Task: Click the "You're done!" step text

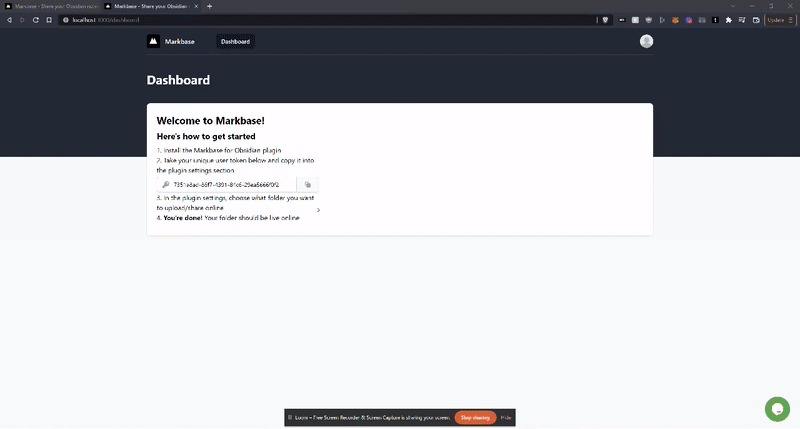Action: pyautogui.click(x=183, y=218)
